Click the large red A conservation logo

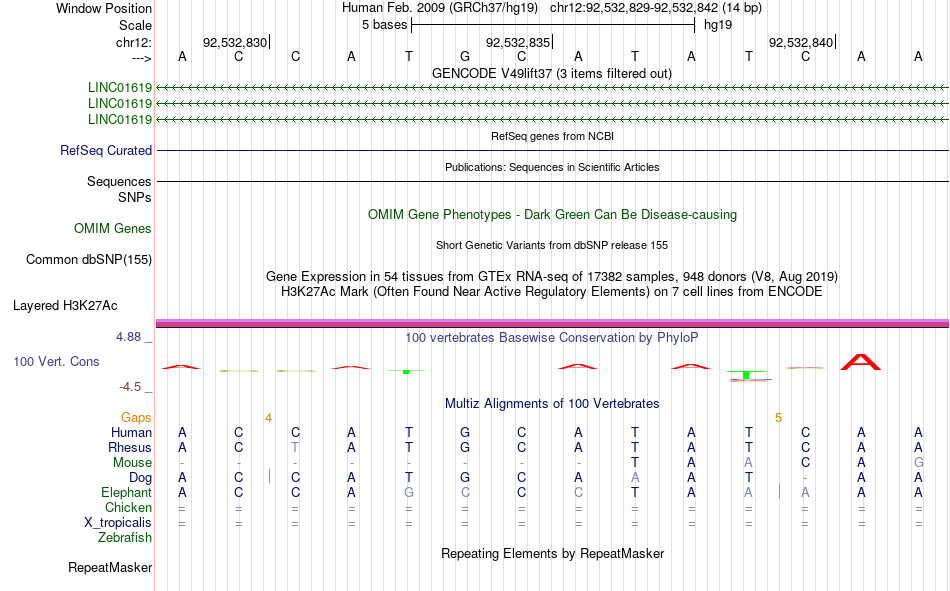coord(861,362)
